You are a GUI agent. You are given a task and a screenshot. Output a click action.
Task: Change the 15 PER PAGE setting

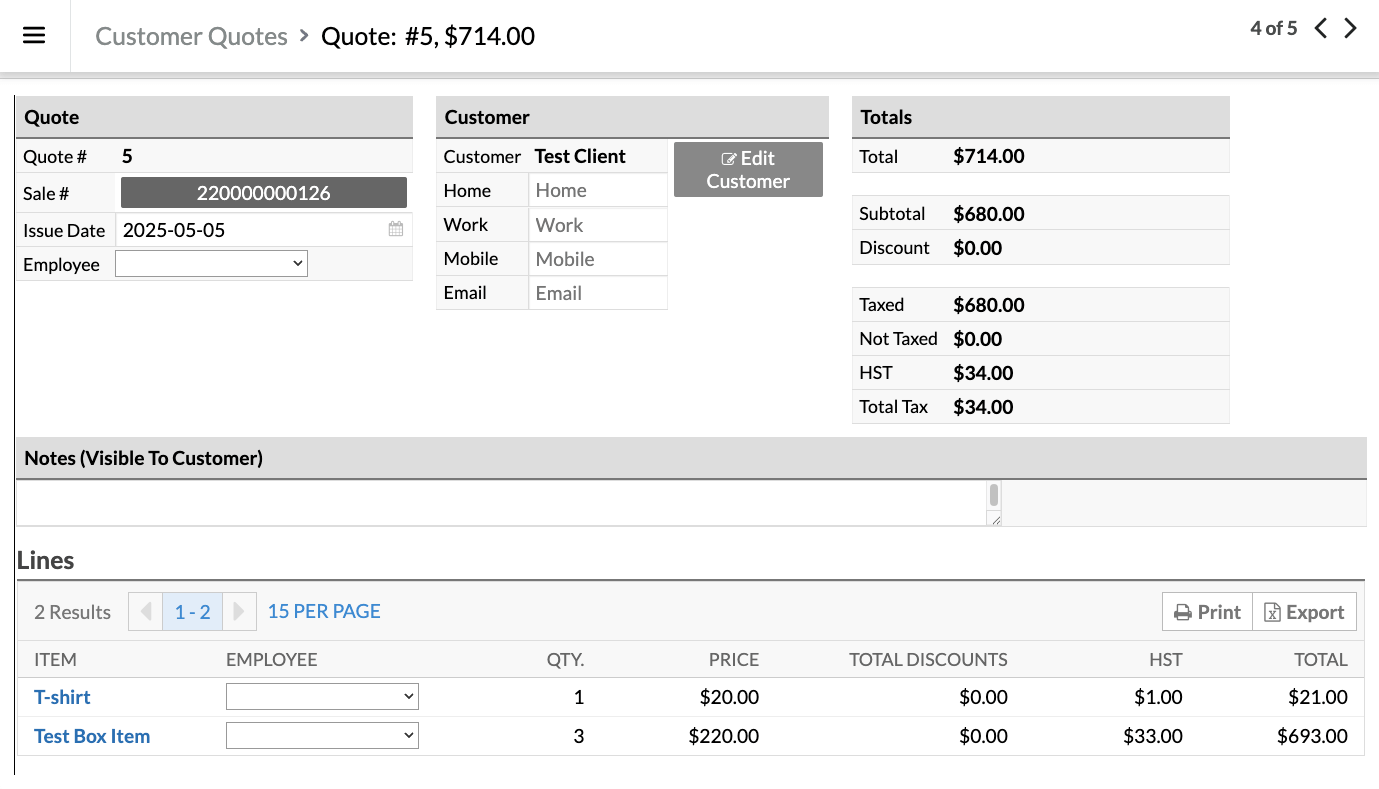tap(324, 611)
